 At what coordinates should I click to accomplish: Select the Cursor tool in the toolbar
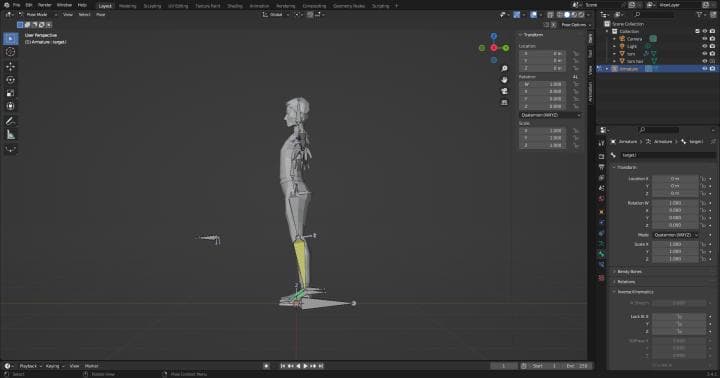tap(10, 52)
